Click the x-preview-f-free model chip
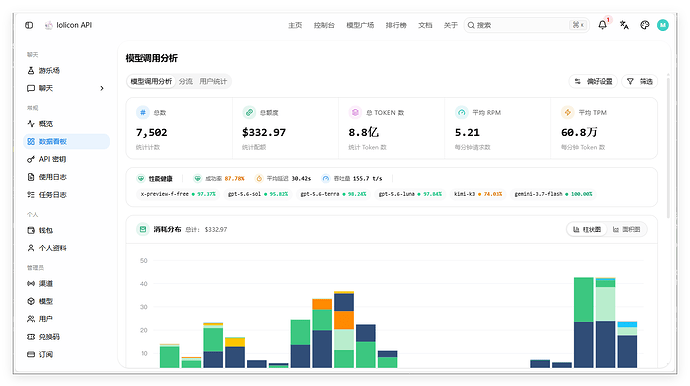Screen dimensions: 690x386 tap(178, 194)
